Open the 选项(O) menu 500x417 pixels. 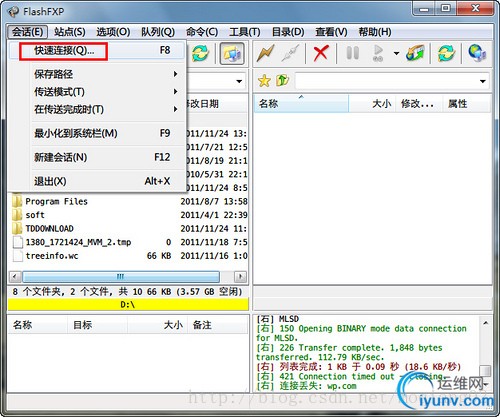coord(113,32)
